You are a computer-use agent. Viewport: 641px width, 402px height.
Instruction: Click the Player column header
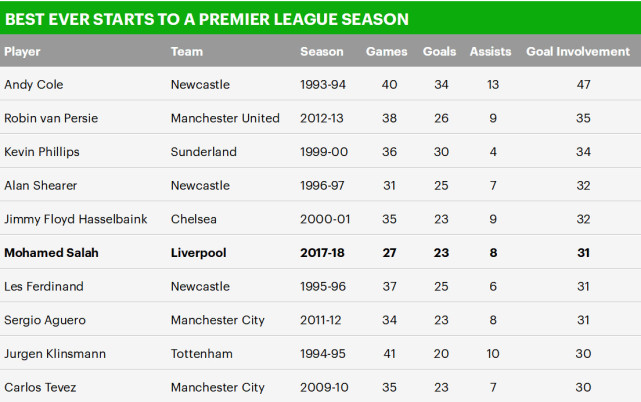point(22,52)
